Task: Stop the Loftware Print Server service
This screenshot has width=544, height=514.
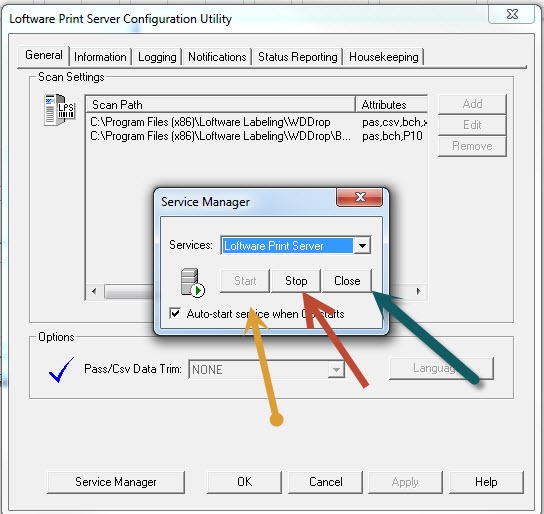Action: click(296, 281)
